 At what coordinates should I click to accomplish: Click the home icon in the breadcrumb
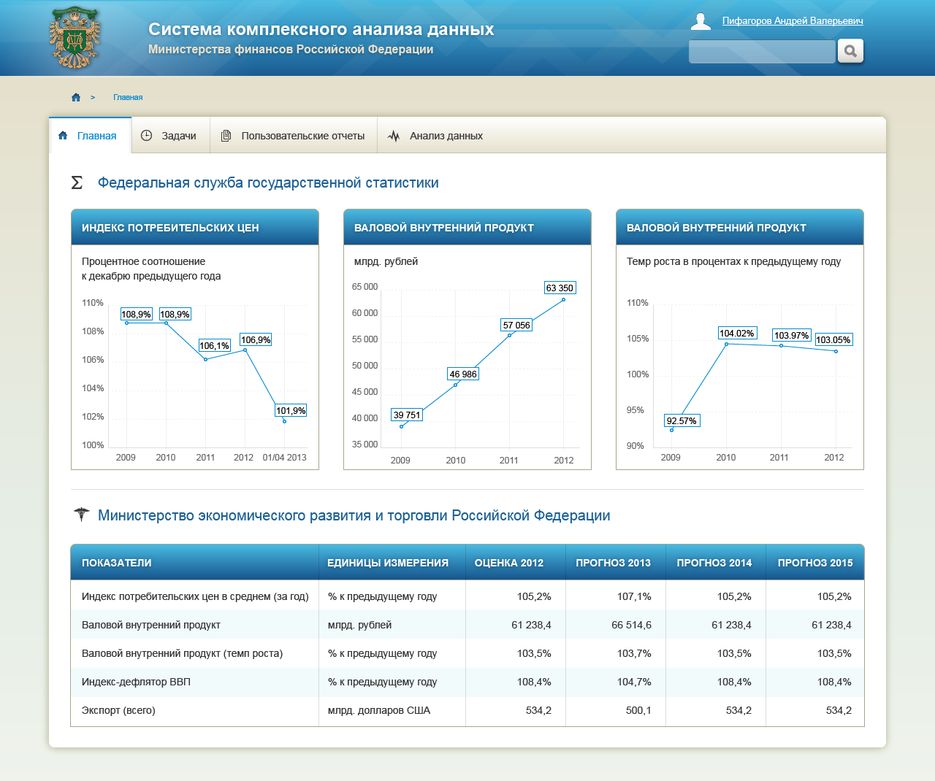[x=76, y=97]
